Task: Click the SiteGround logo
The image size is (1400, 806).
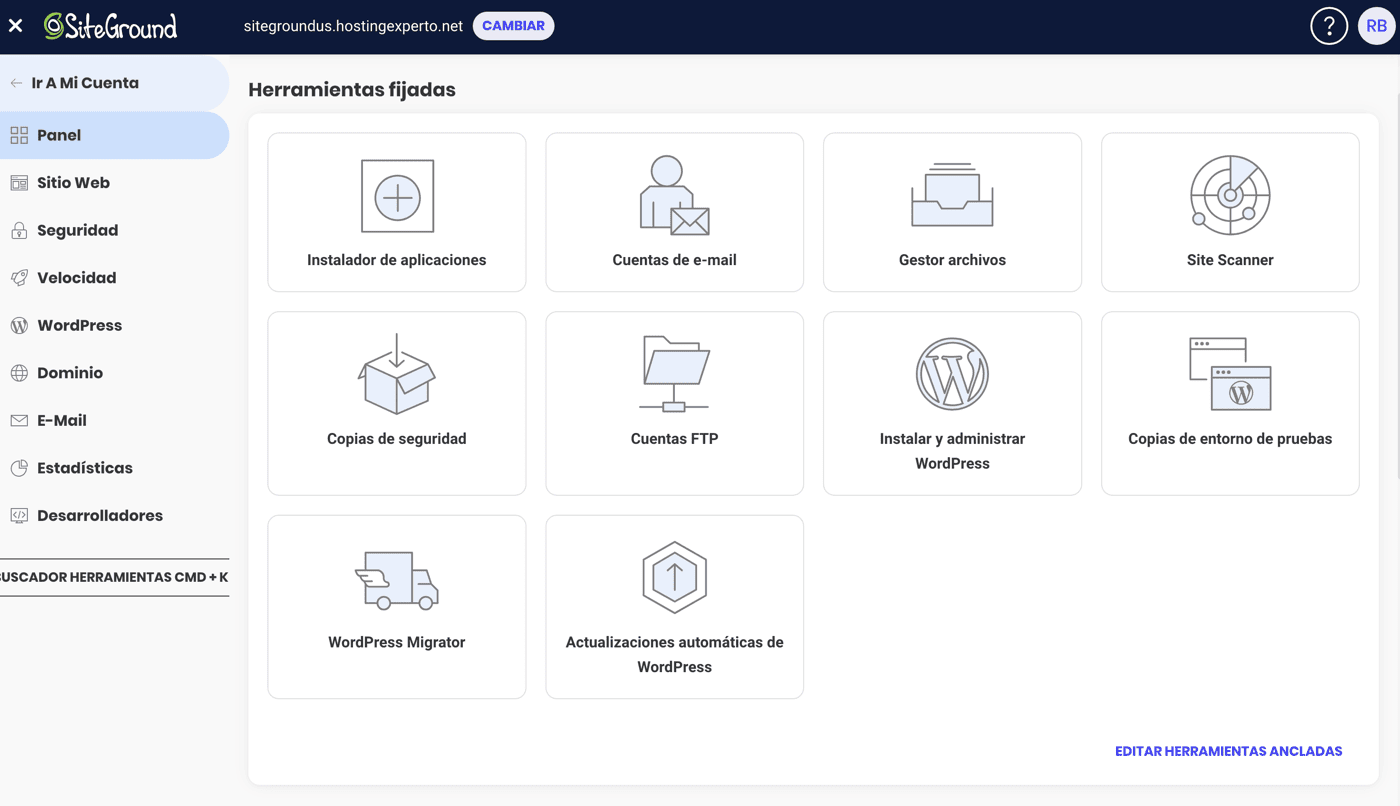Action: pyautogui.click(x=111, y=26)
